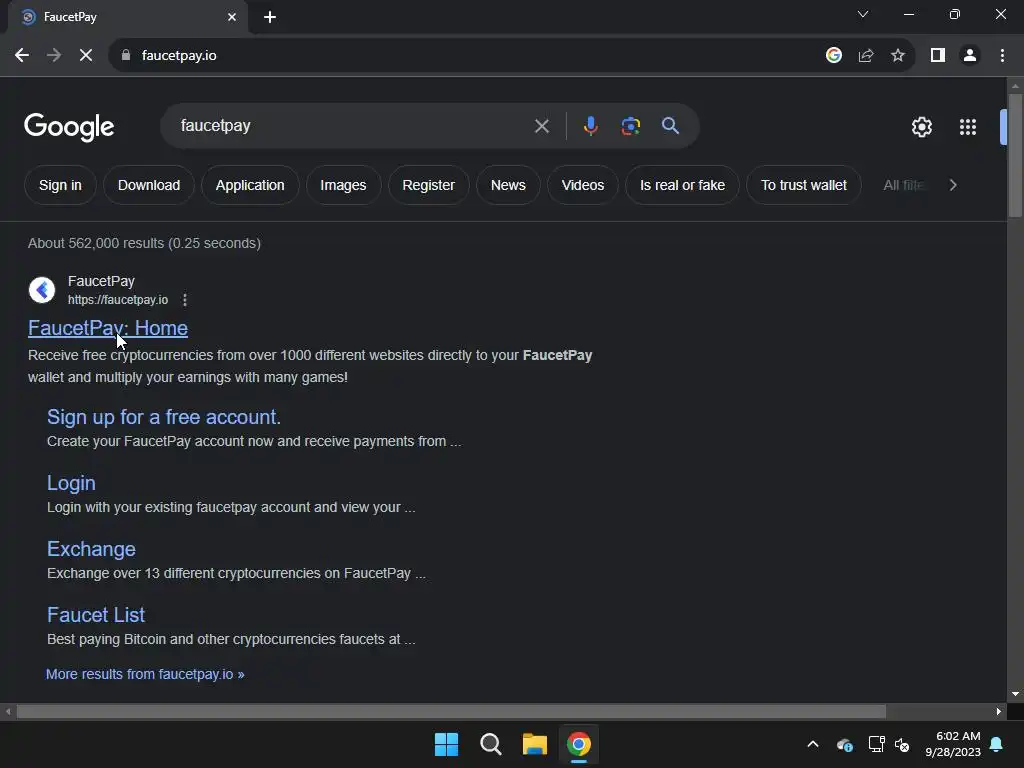Open the Chrome profile menu

point(970,56)
